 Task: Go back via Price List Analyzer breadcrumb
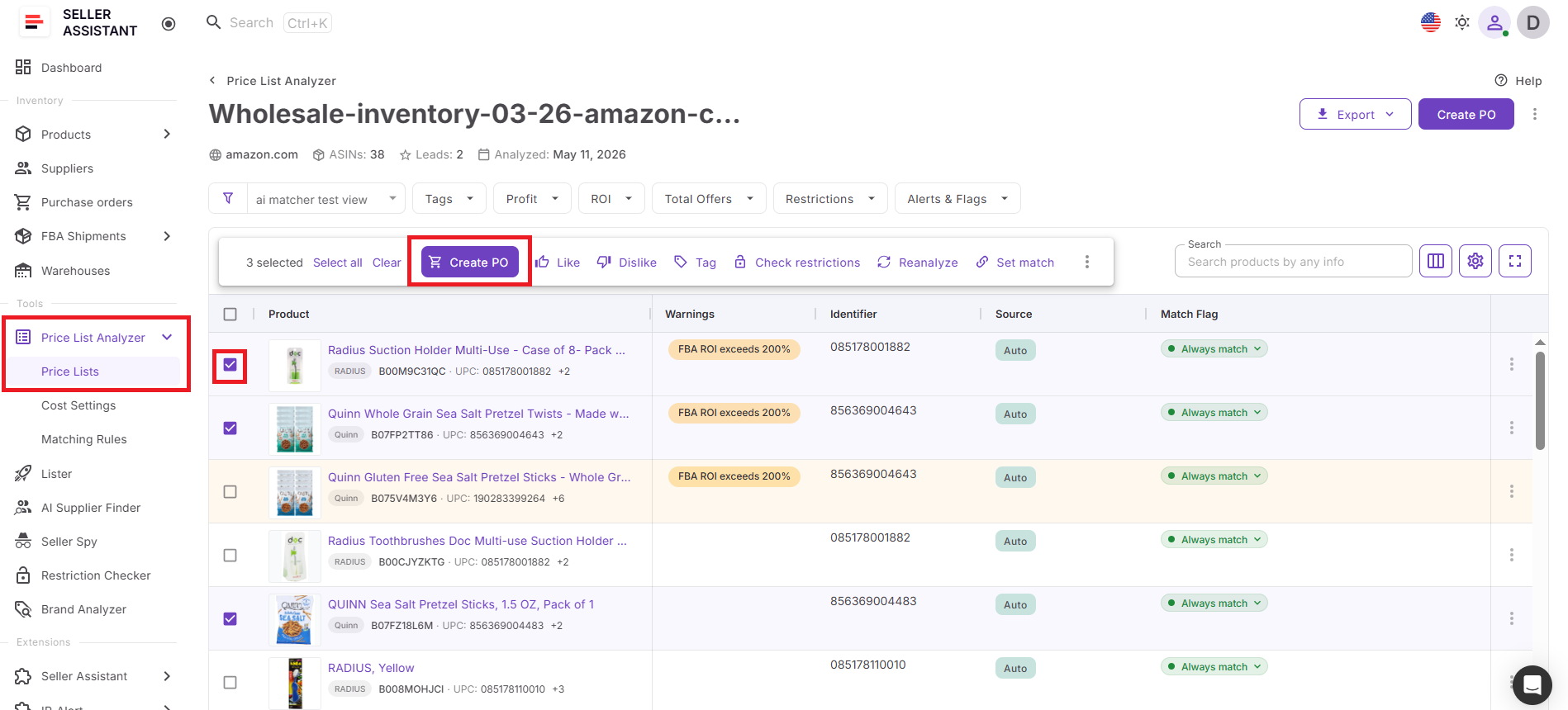273,80
